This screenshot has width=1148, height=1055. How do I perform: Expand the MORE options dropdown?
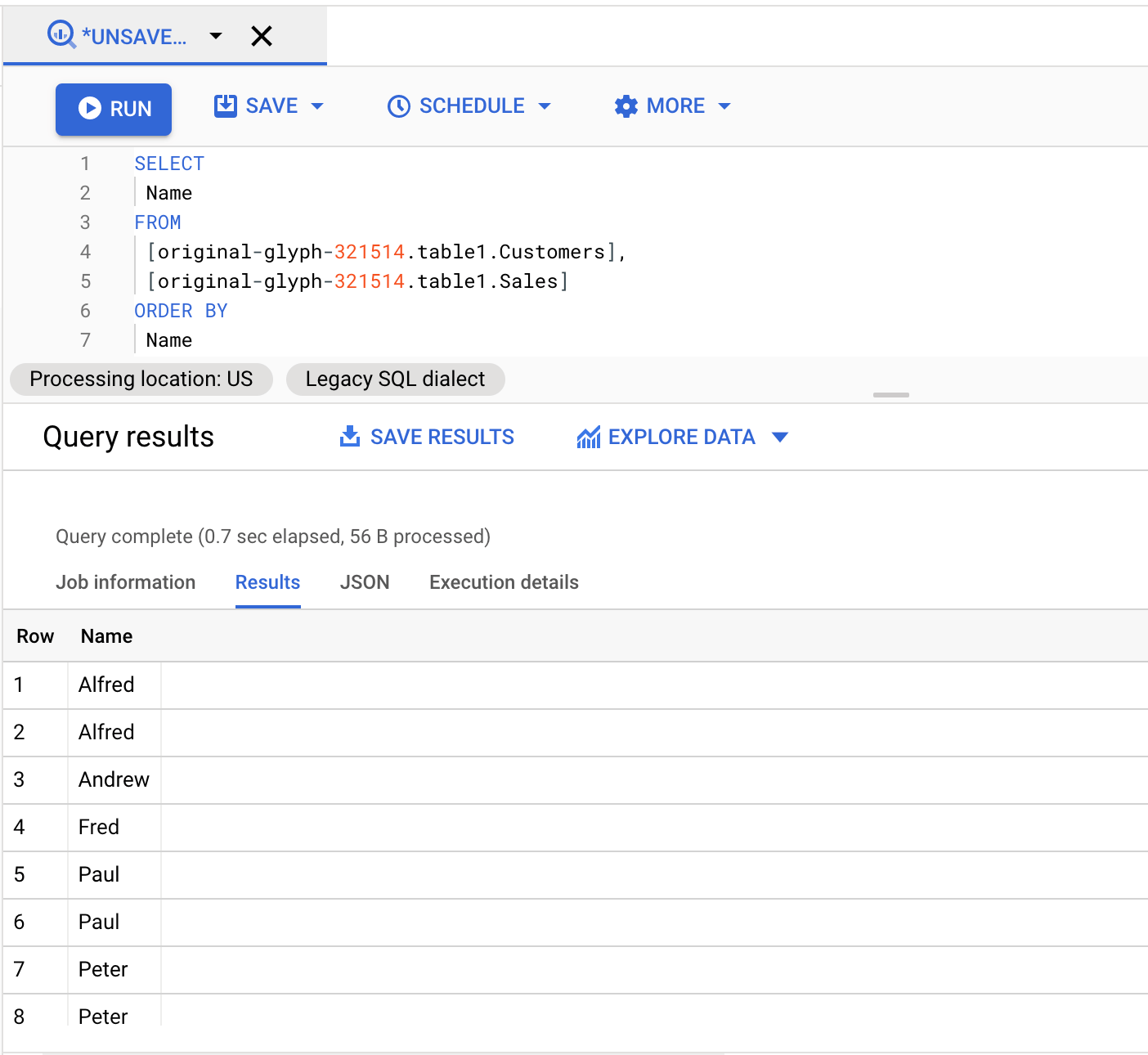tap(724, 105)
